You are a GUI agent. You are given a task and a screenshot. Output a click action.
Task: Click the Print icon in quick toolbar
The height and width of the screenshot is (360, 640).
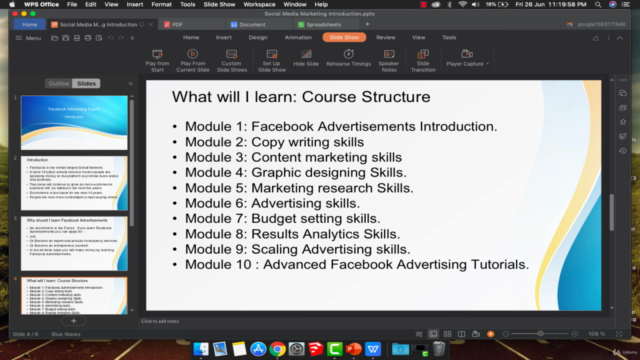(x=88, y=38)
